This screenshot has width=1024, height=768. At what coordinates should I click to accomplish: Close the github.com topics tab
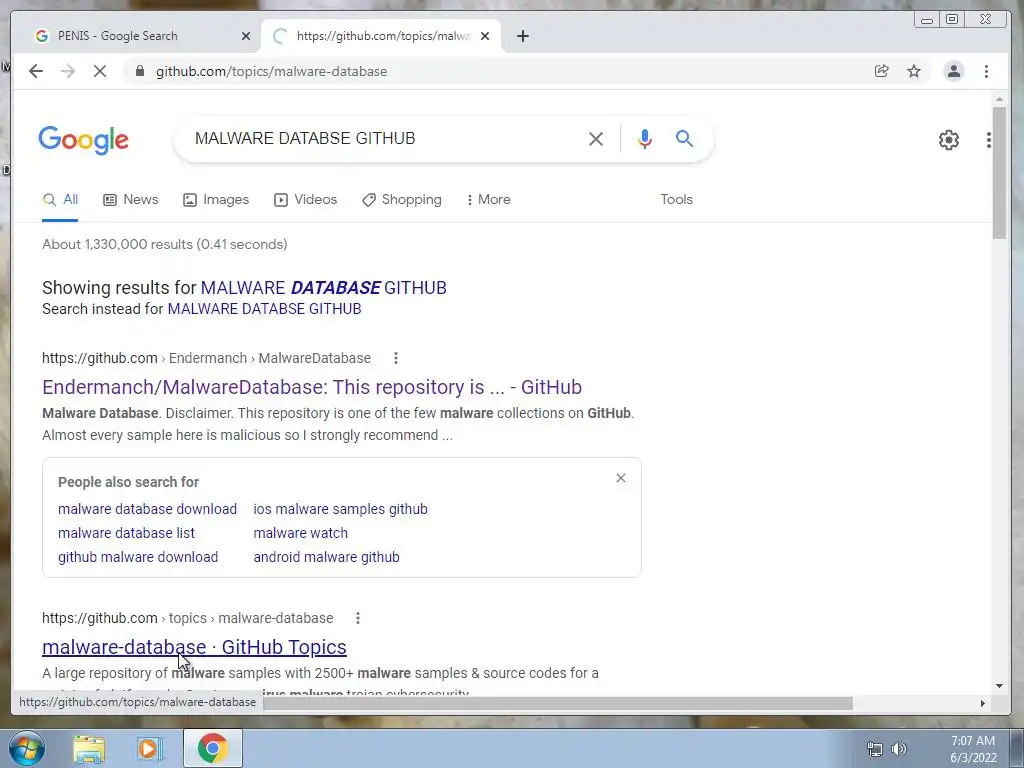[485, 36]
